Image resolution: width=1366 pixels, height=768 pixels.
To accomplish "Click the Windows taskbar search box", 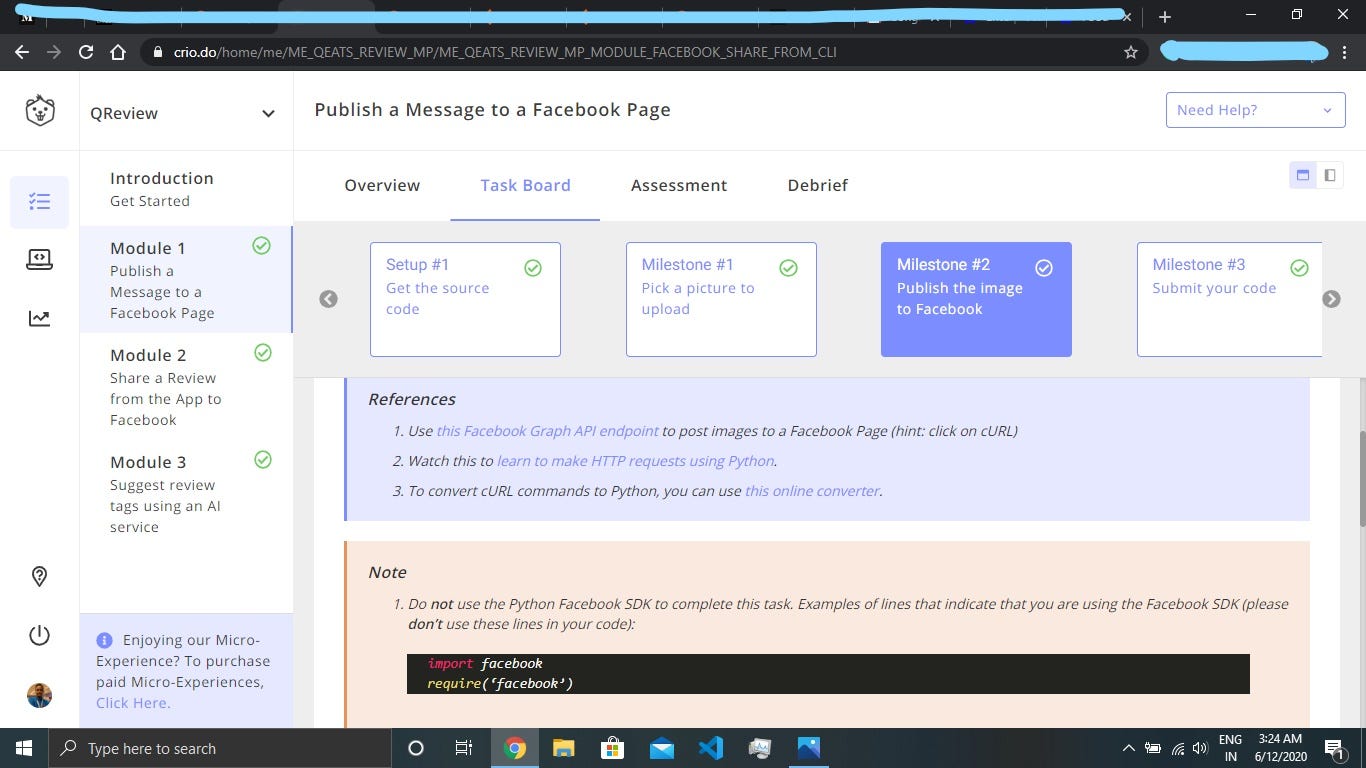I will (x=218, y=748).
